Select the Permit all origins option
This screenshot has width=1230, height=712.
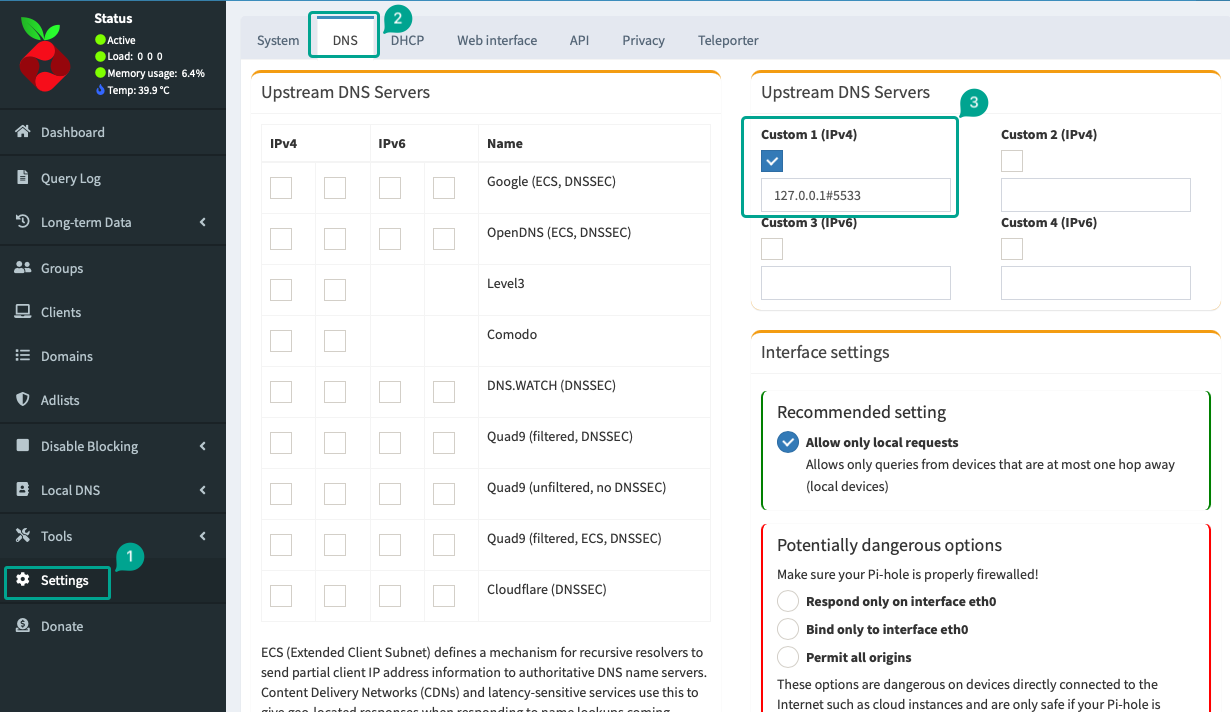[x=788, y=657]
